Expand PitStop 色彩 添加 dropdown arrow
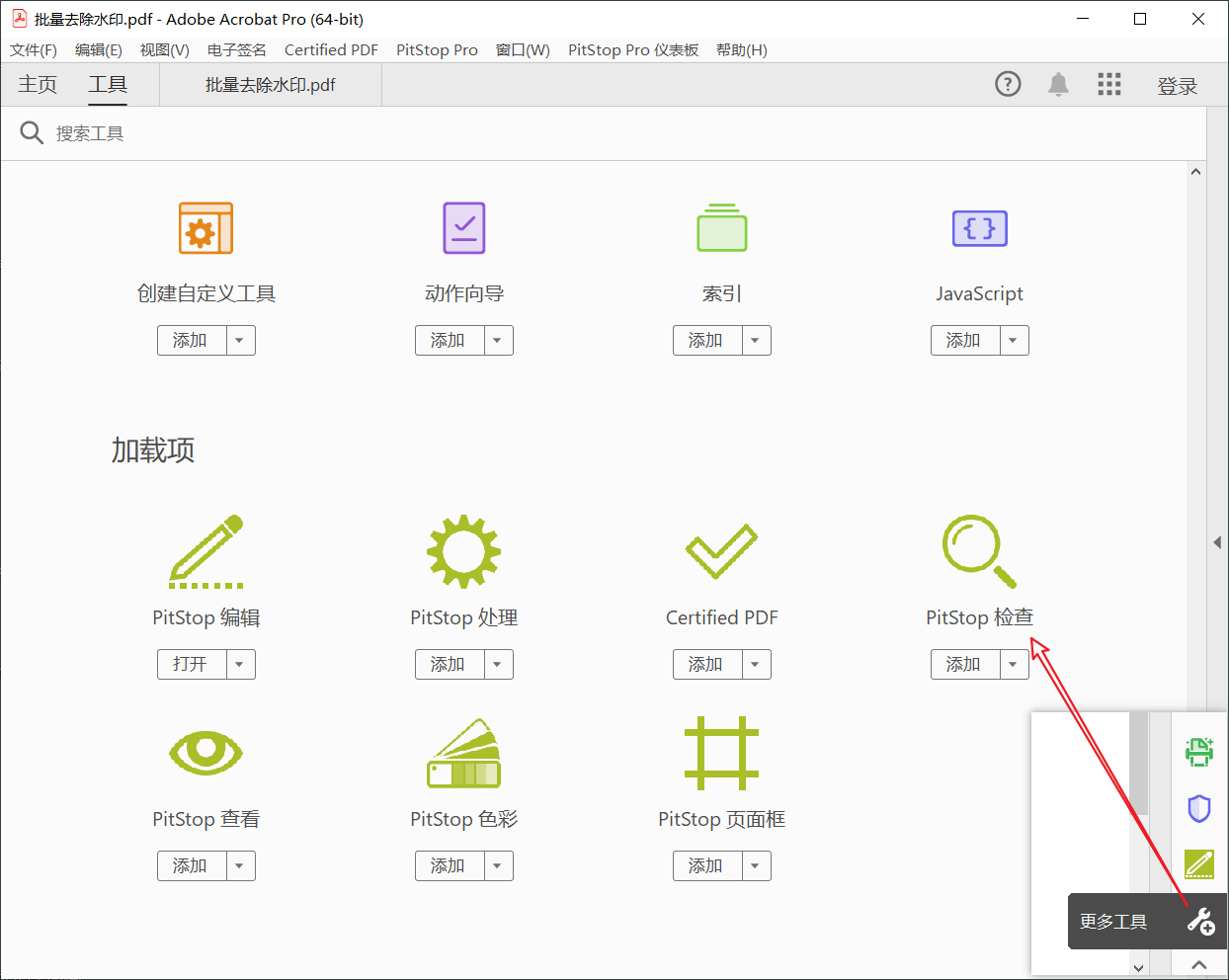 (x=498, y=865)
